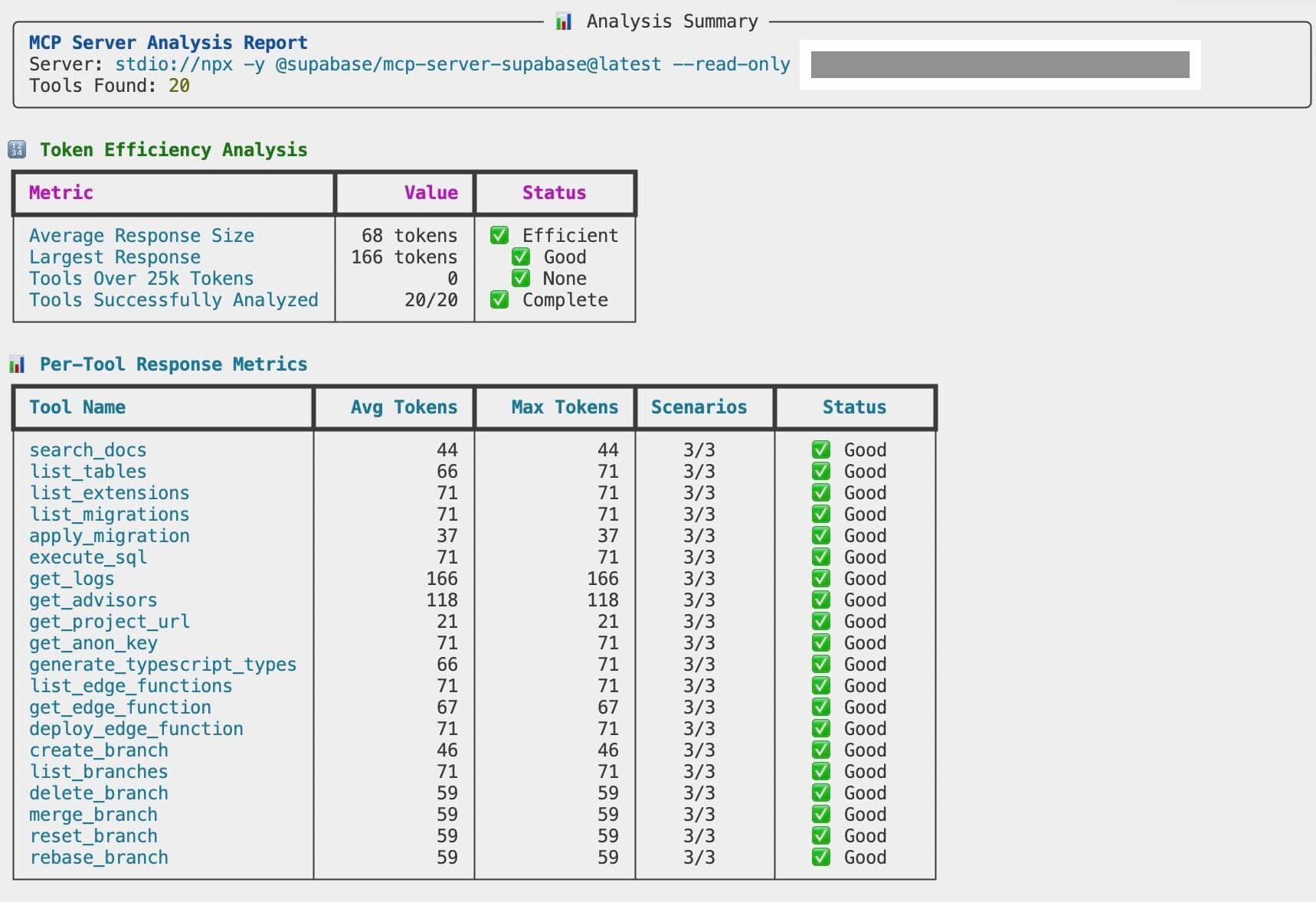The height and width of the screenshot is (902, 1316).
Task: Toggle the status check for deploy_edge_function
Action: (x=821, y=729)
